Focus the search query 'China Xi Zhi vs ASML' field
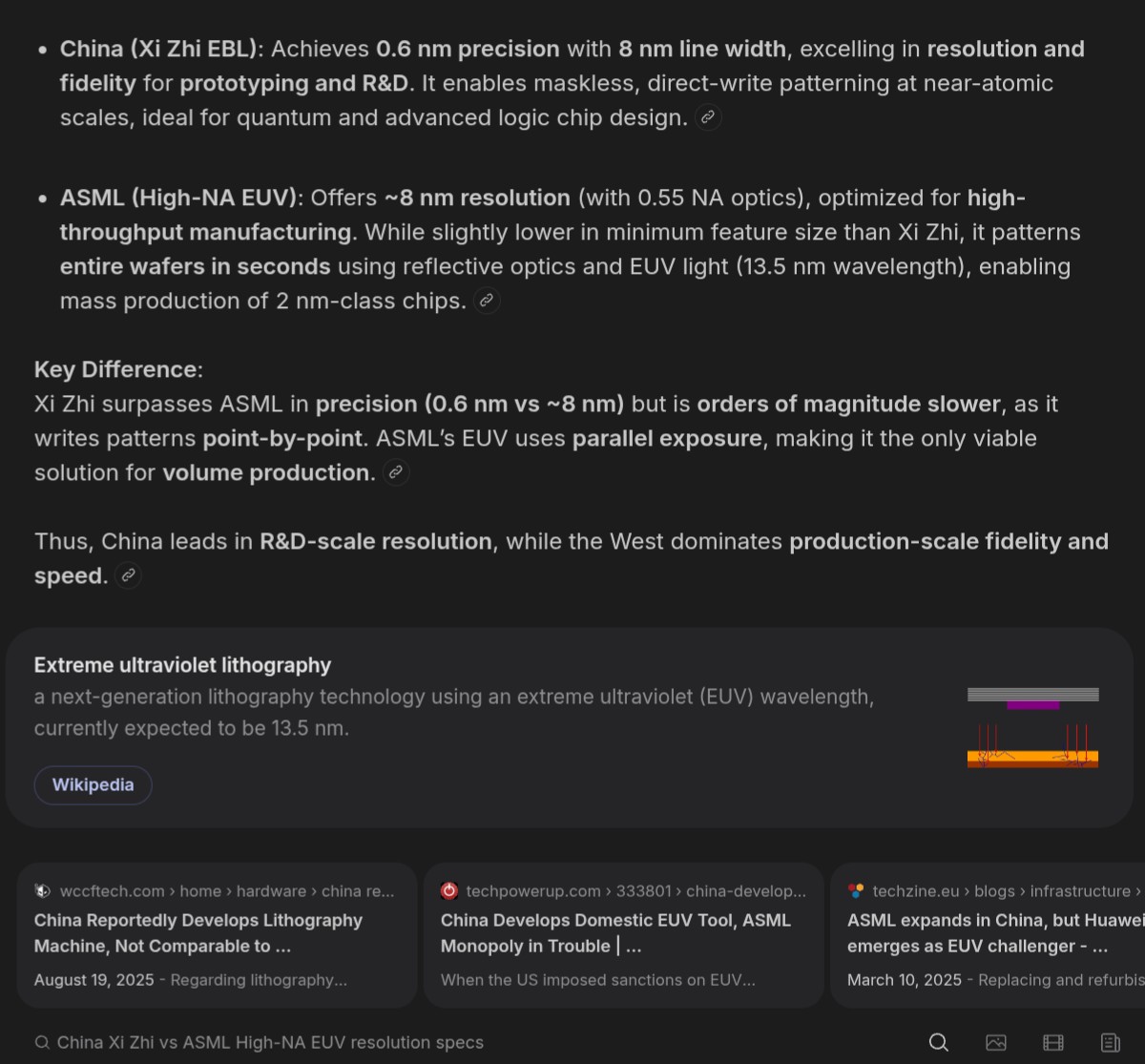Image resolution: width=1145 pixels, height=1064 pixels. point(270,1042)
